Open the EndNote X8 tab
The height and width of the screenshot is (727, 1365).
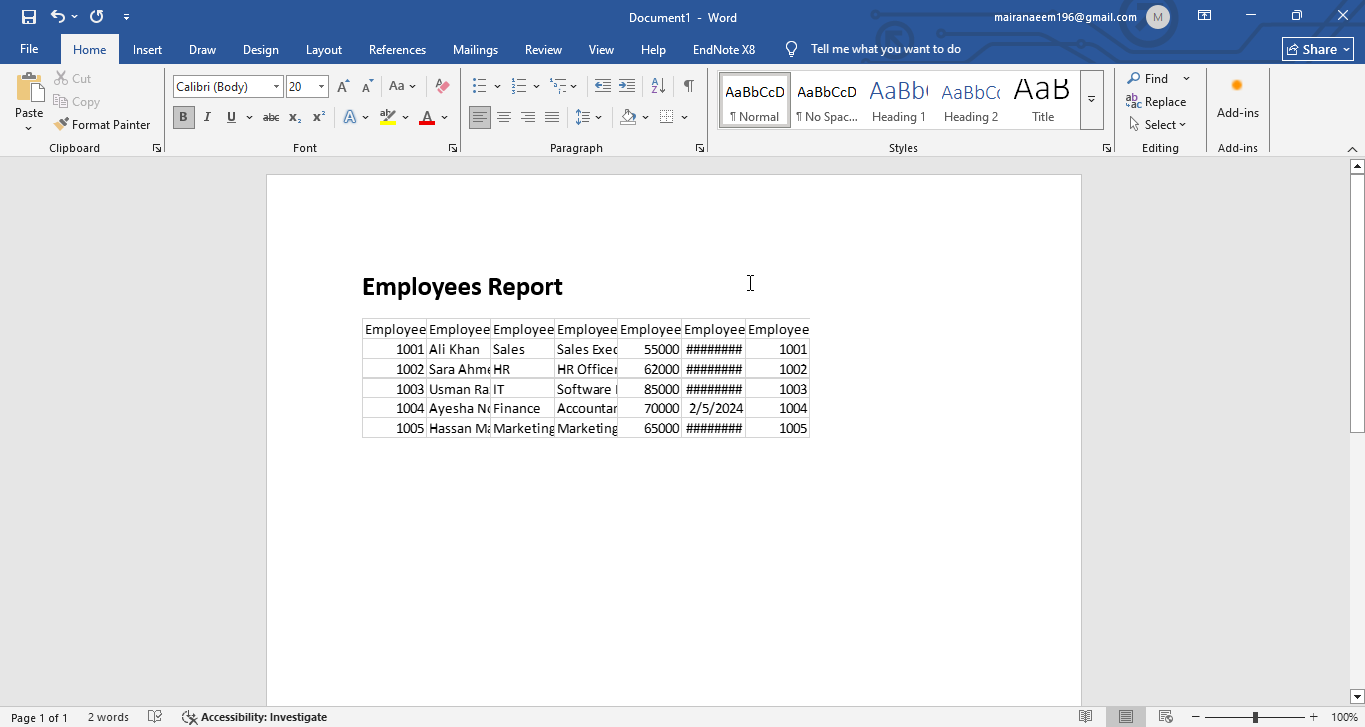(x=724, y=49)
